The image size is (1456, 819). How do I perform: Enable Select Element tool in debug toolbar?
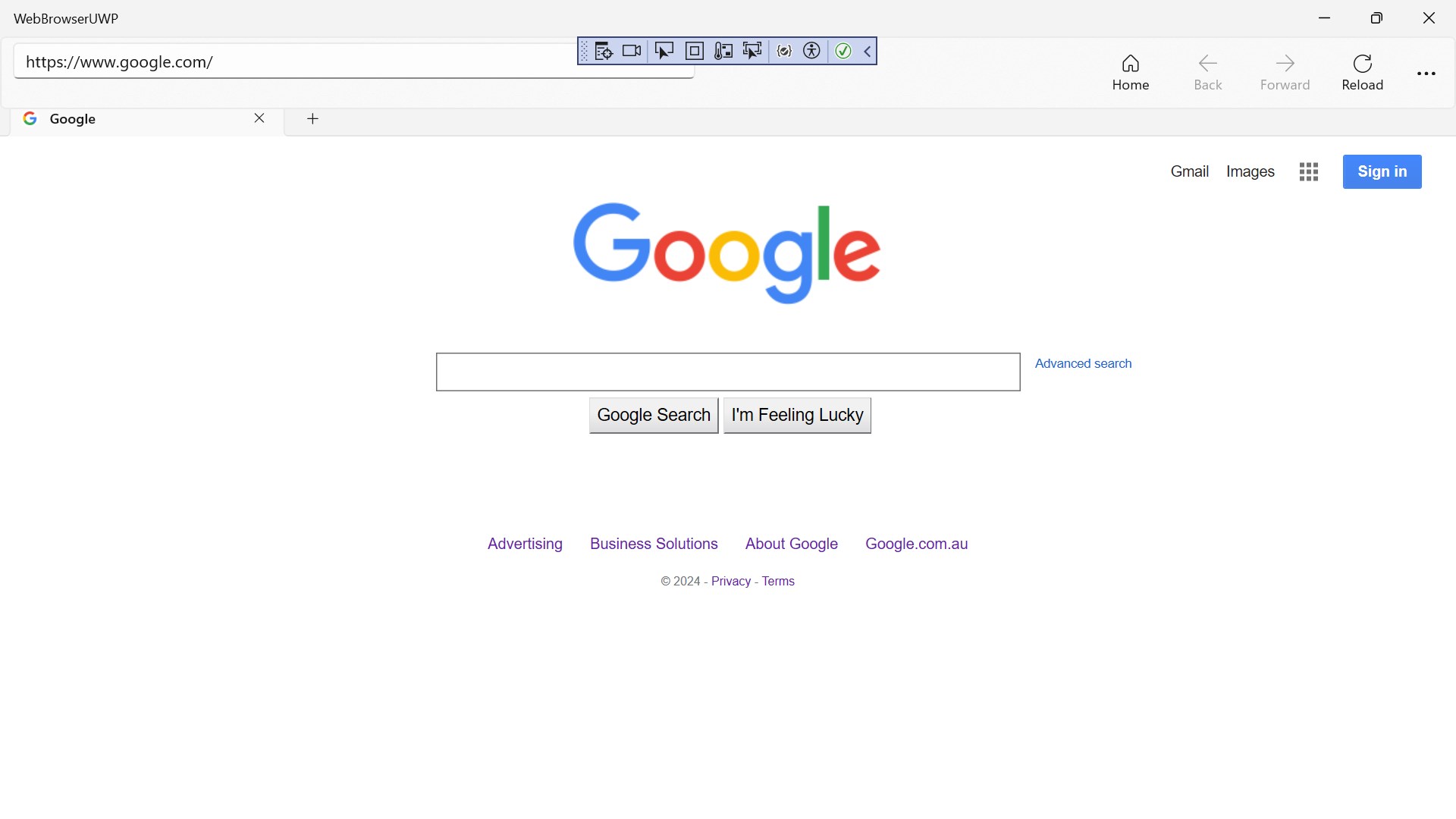[664, 51]
